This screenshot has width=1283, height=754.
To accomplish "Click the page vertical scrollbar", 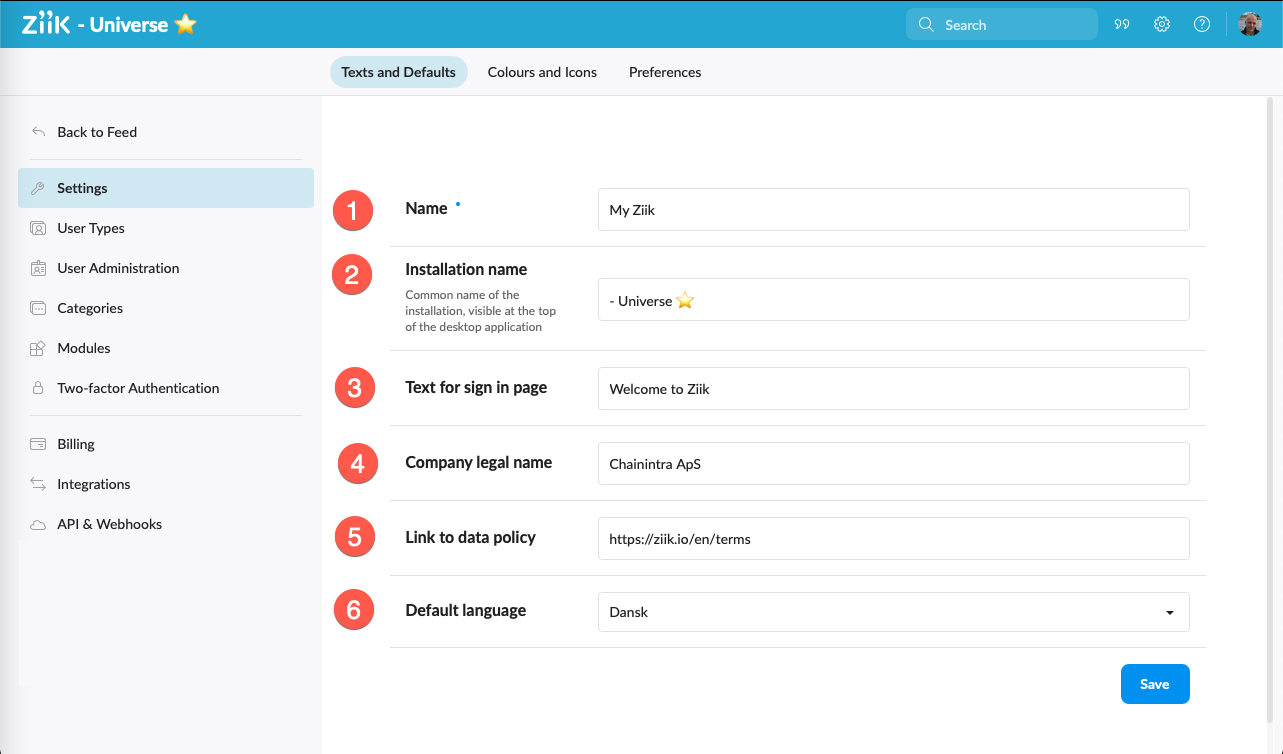I will click(1271, 410).
